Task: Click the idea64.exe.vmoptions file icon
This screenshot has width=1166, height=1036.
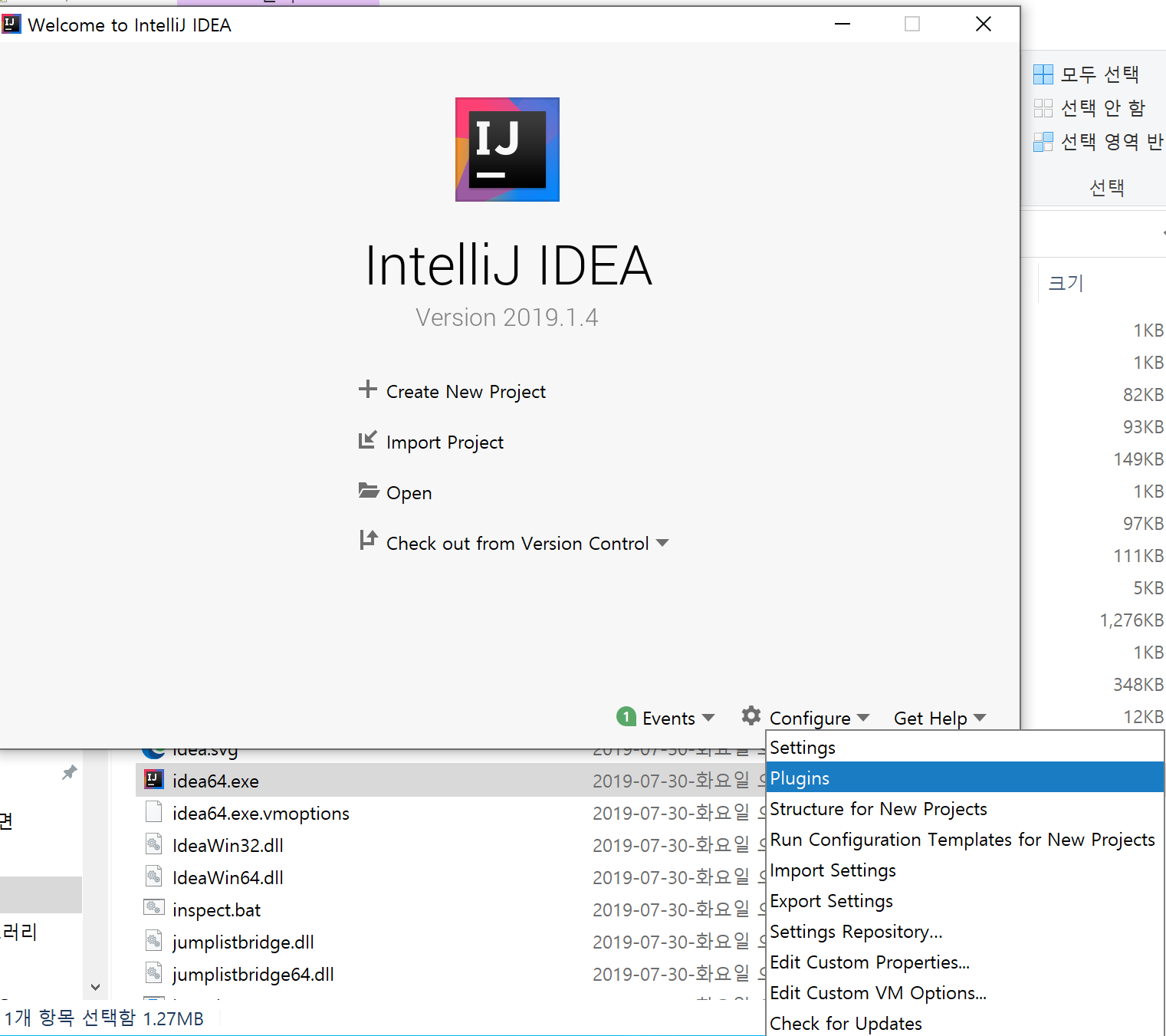Action: click(x=154, y=812)
